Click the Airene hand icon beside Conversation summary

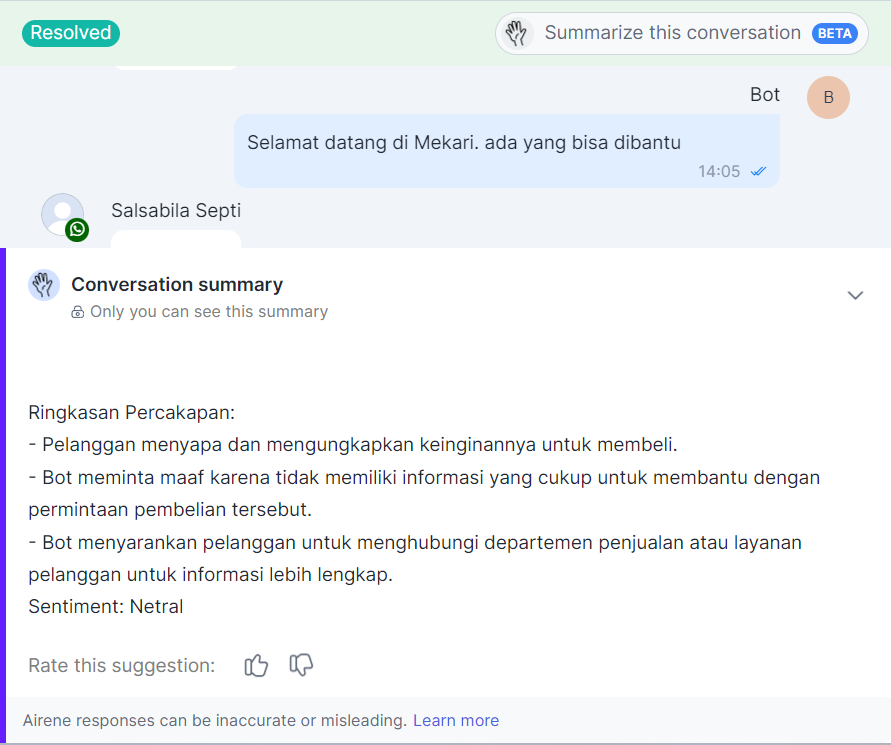pyautogui.click(x=44, y=285)
